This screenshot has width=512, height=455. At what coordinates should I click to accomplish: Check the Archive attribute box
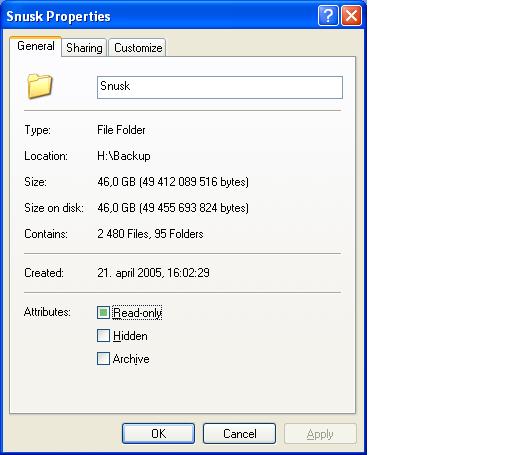(x=103, y=359)
